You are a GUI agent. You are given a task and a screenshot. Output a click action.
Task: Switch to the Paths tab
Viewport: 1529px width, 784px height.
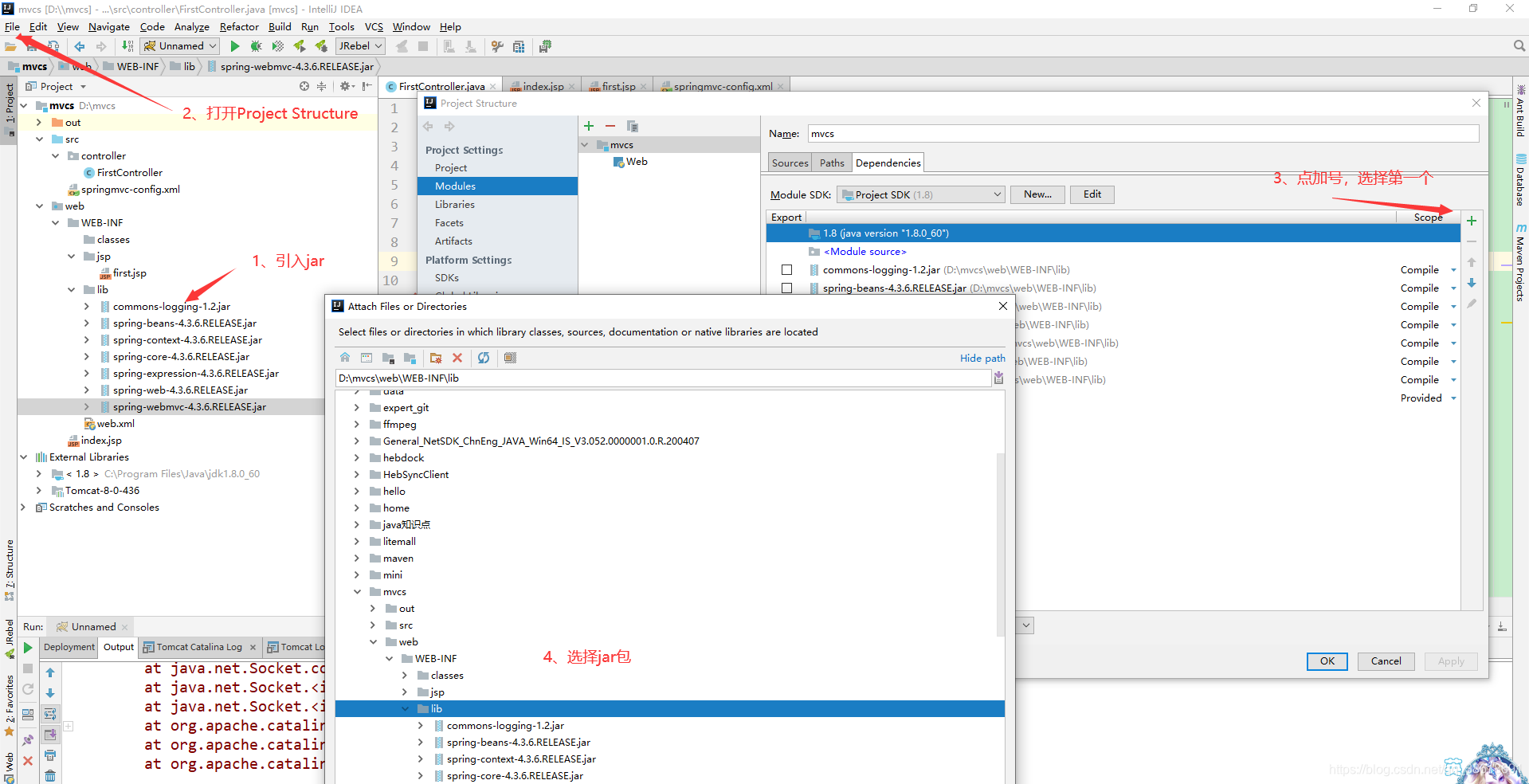click(x=832, y=163)
